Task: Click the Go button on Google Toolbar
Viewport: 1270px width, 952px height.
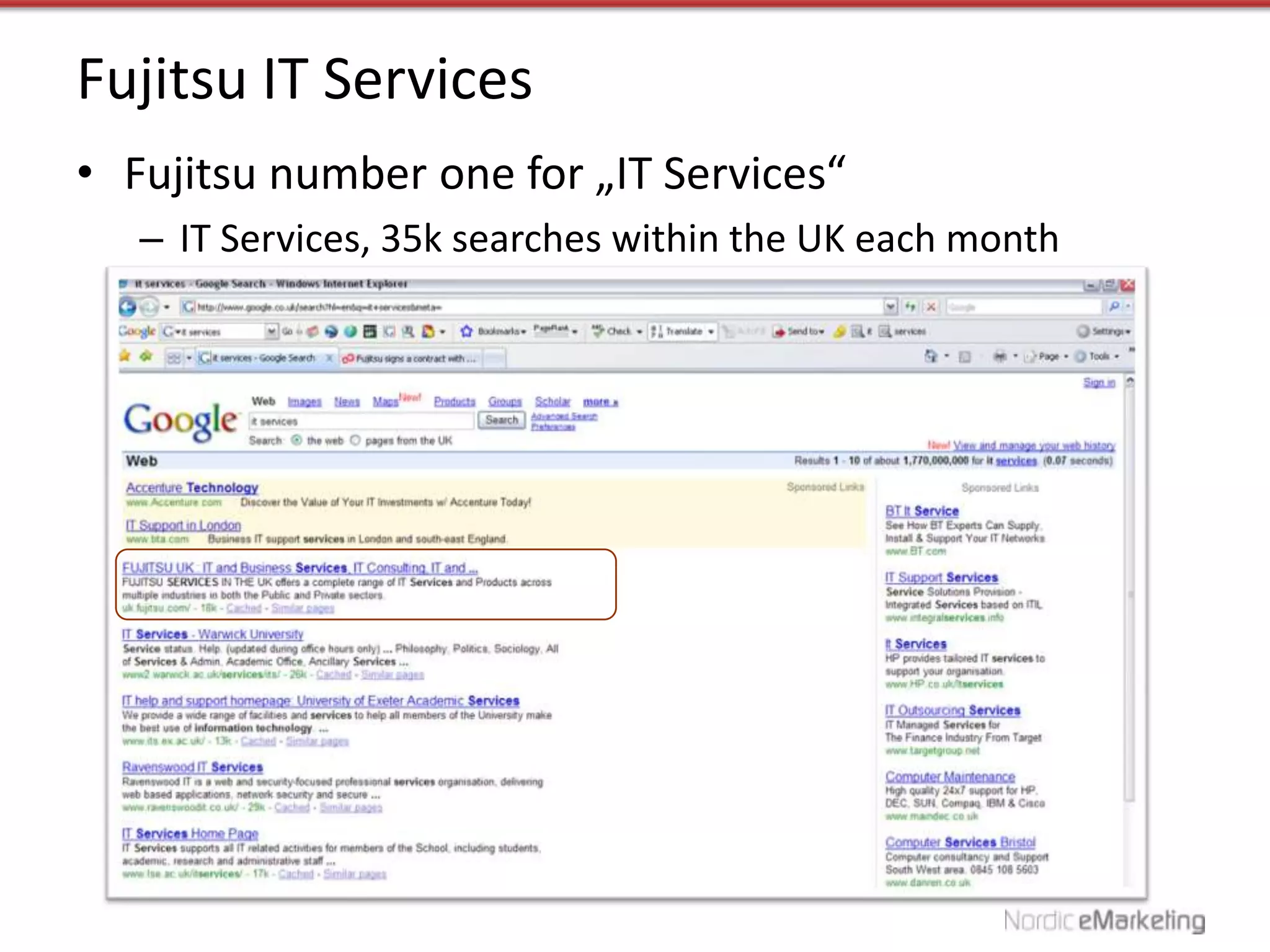Action: (x=287, y=332)
